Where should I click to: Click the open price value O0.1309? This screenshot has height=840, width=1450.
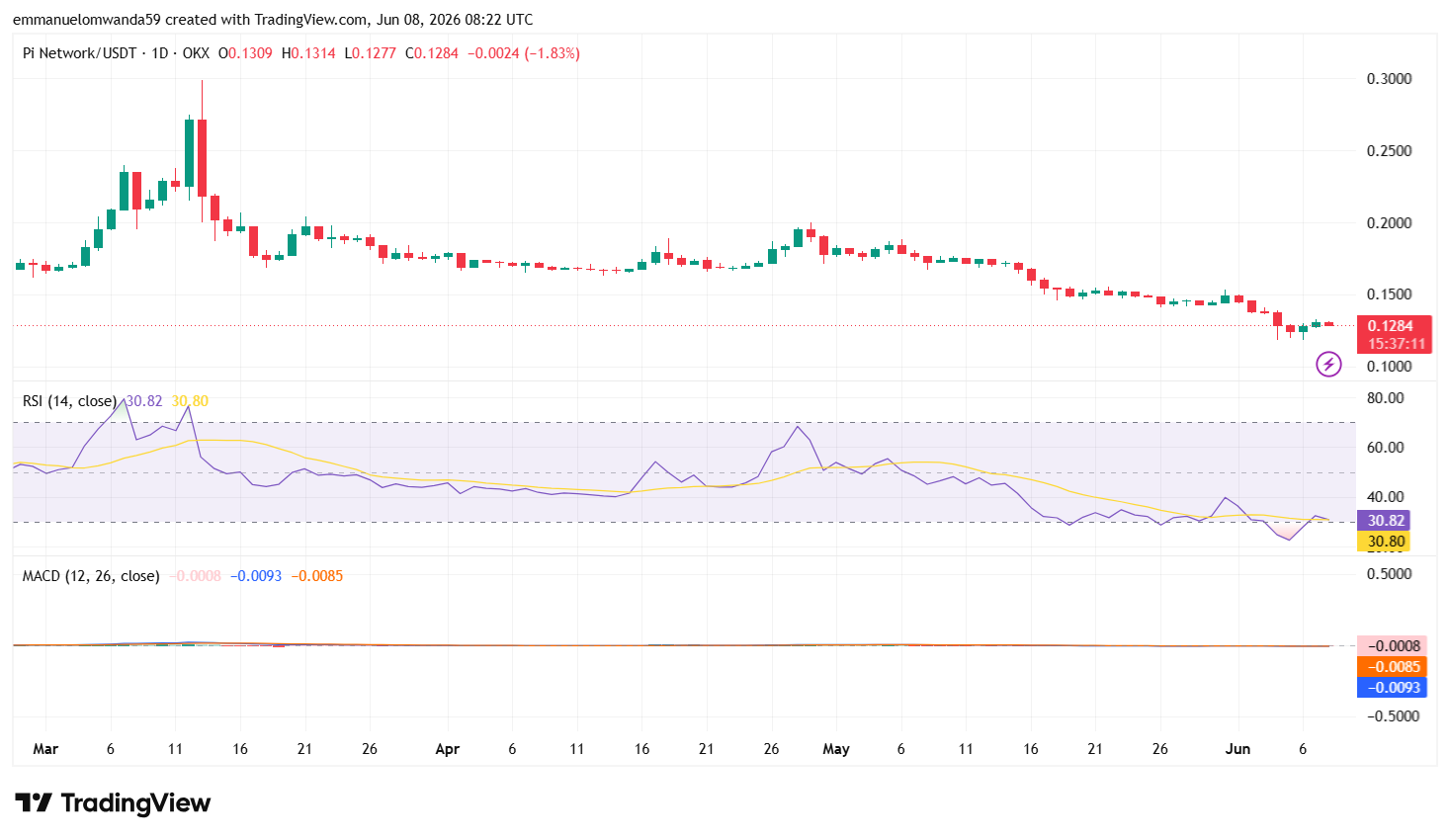point(245,53)
